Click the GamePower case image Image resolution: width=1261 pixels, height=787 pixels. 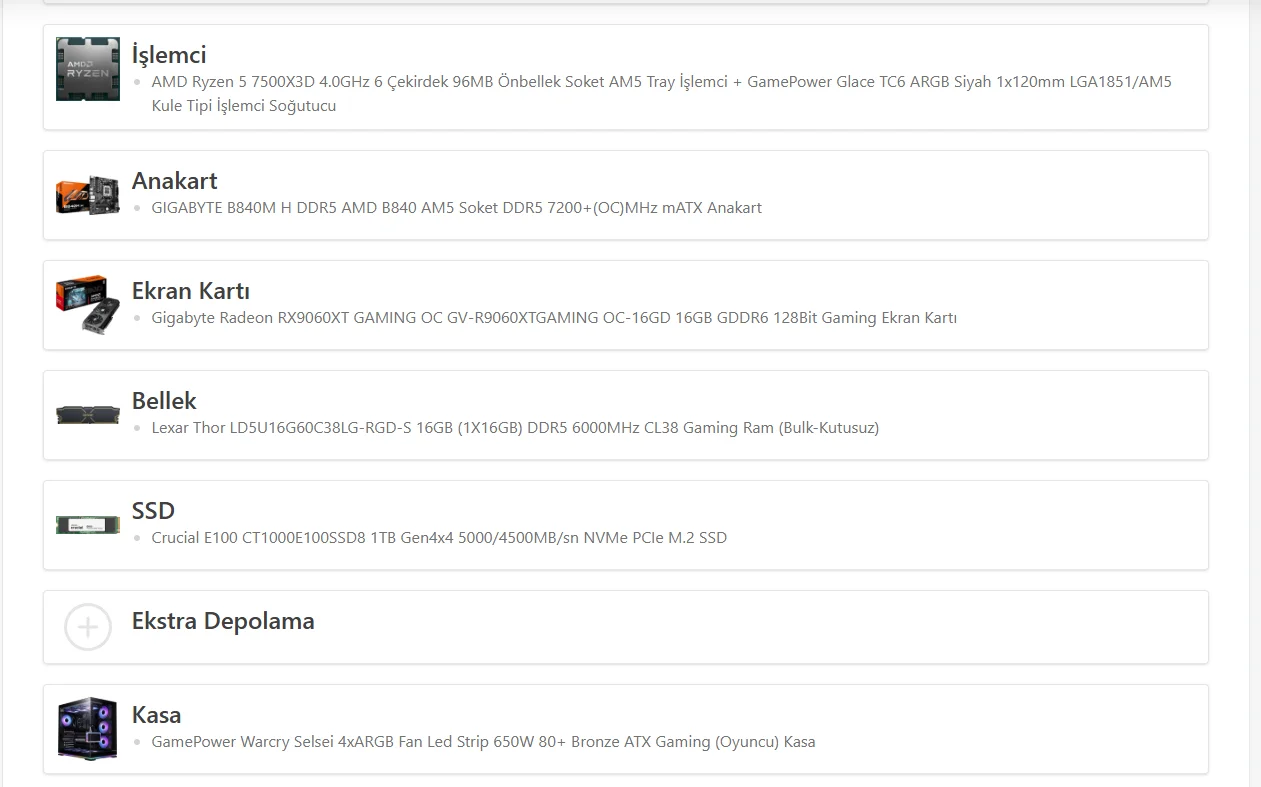point(88,728)
